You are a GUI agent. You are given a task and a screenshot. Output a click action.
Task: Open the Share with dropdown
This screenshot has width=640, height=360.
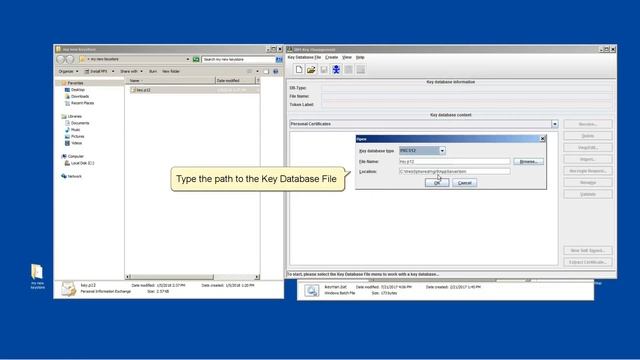pyautogui.click(x=131, y=71)
